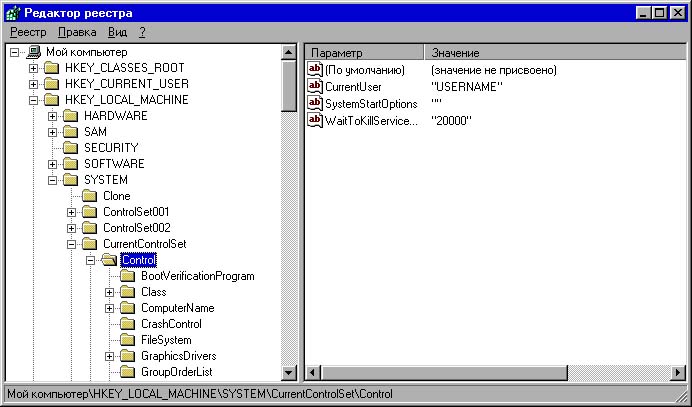Expand the SOFTWARE key
Viewport: 692px width, 407px height.
pyautogui.click(x=53, y=164)
